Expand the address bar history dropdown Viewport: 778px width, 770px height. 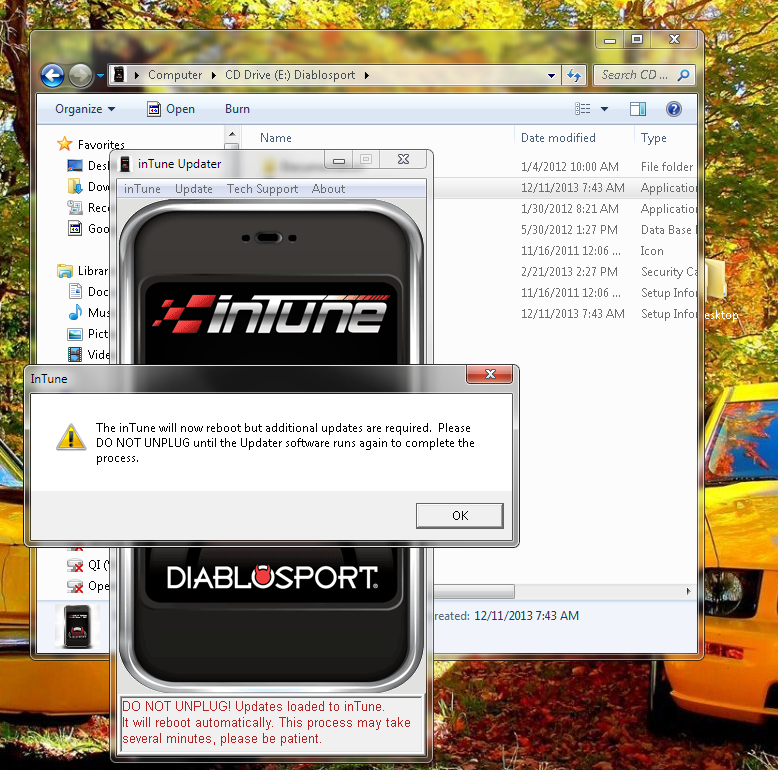(x=551, y=75)
